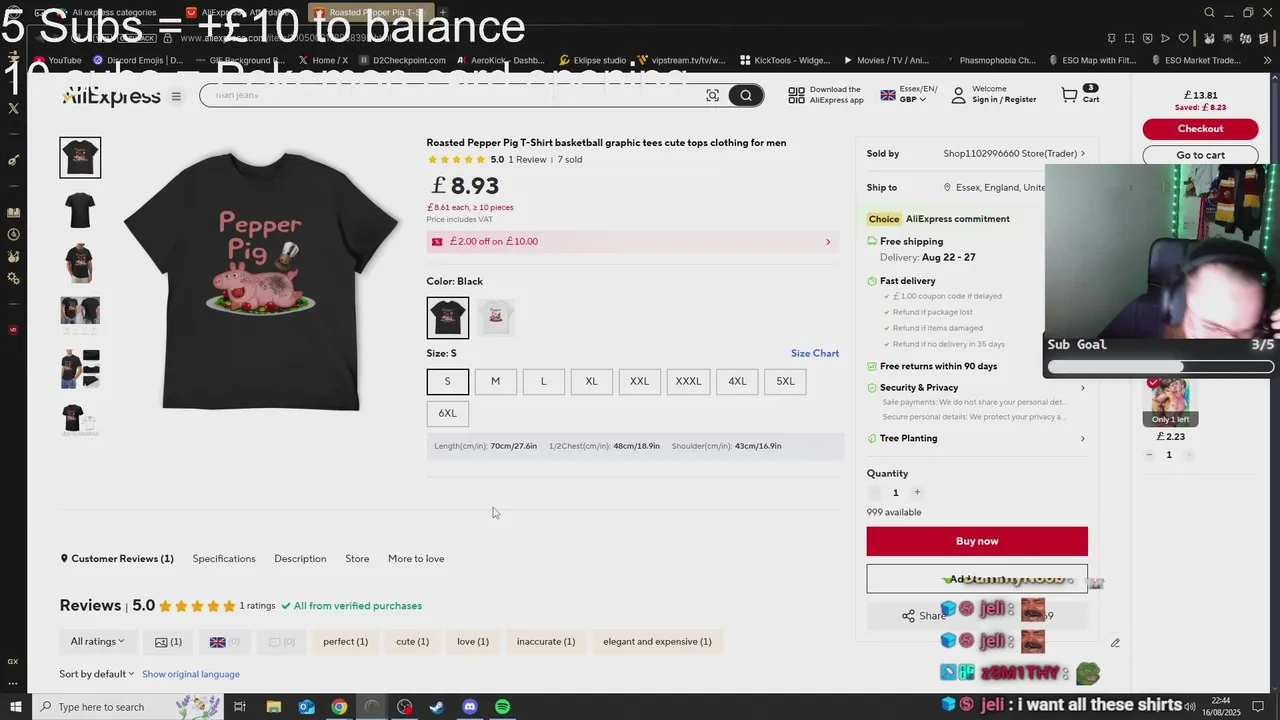The width and height of the screenshot is (1280, 720).
Task: Open the Home / X bookmark
Action: tap(323, 60)
